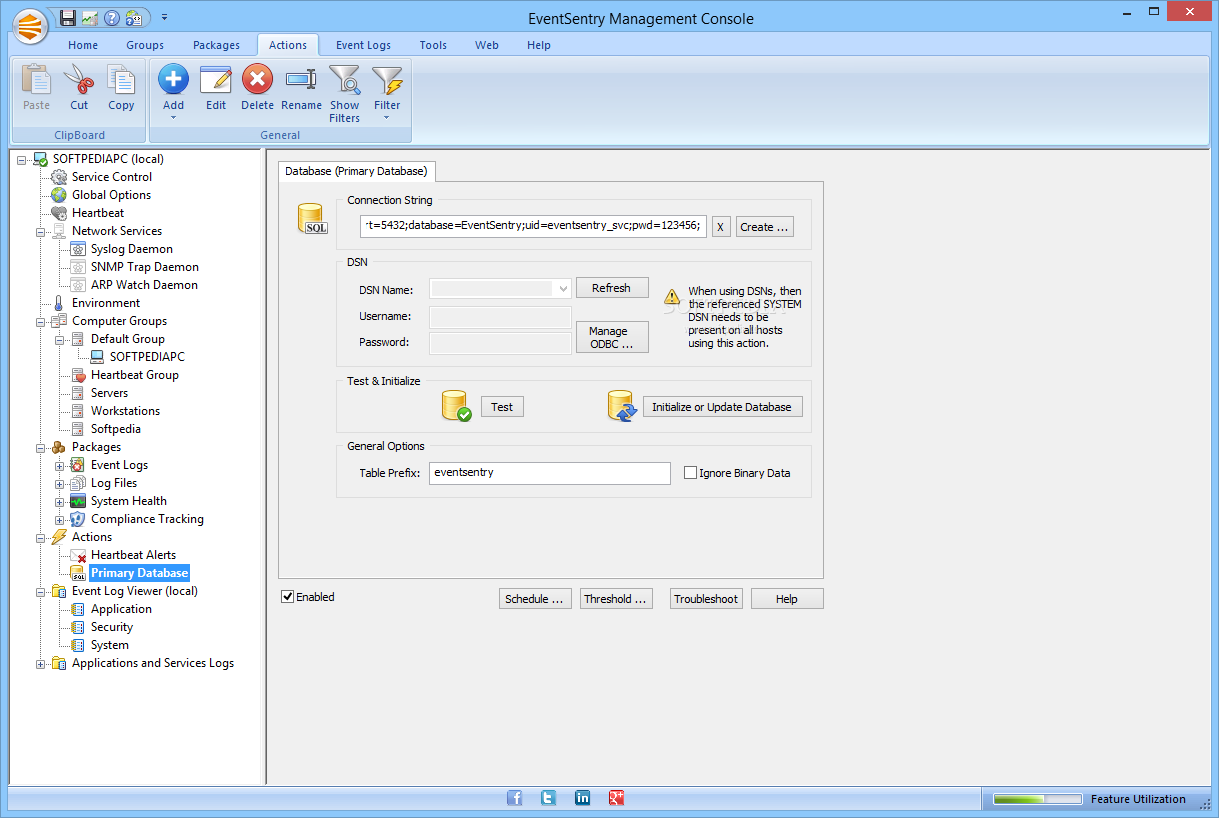Open the EventSentry orange application menu orb
1219x818 pixels.
[x=31, y=26]
